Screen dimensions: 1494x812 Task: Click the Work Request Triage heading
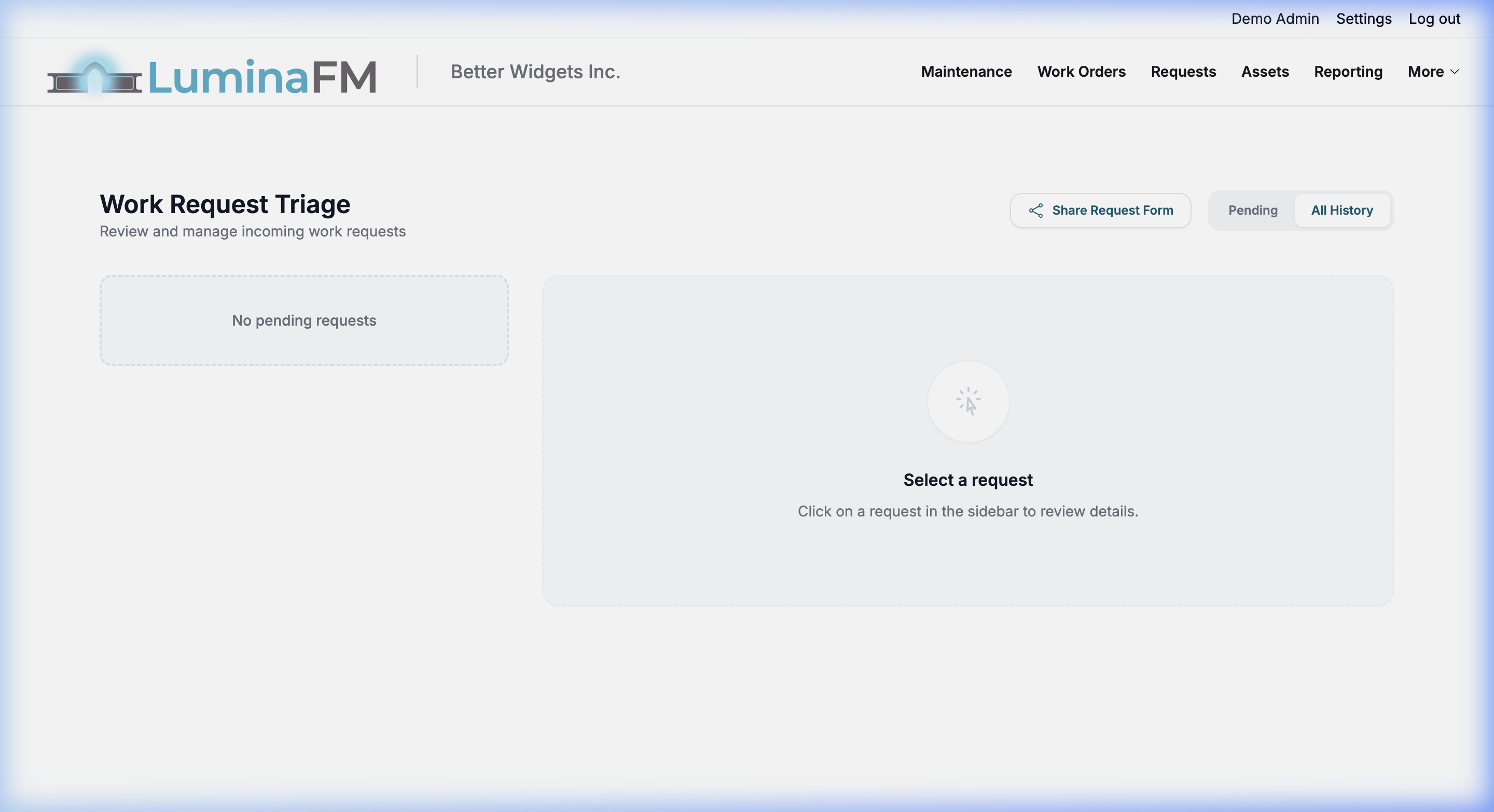click(225, 205)
